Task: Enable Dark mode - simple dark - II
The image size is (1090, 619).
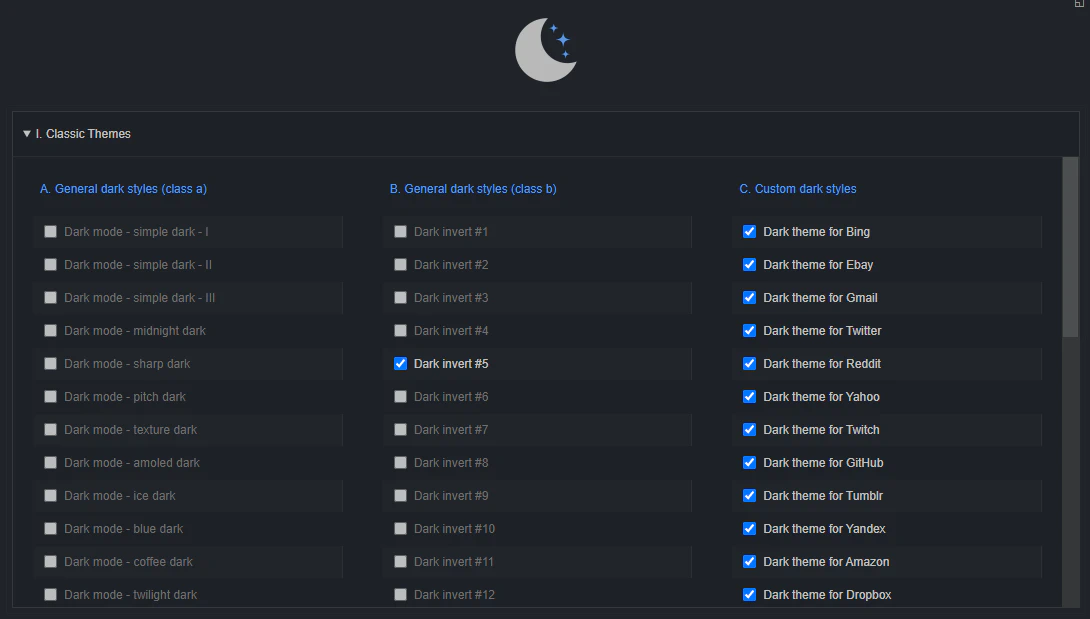Action: click(x=51, y=264)
